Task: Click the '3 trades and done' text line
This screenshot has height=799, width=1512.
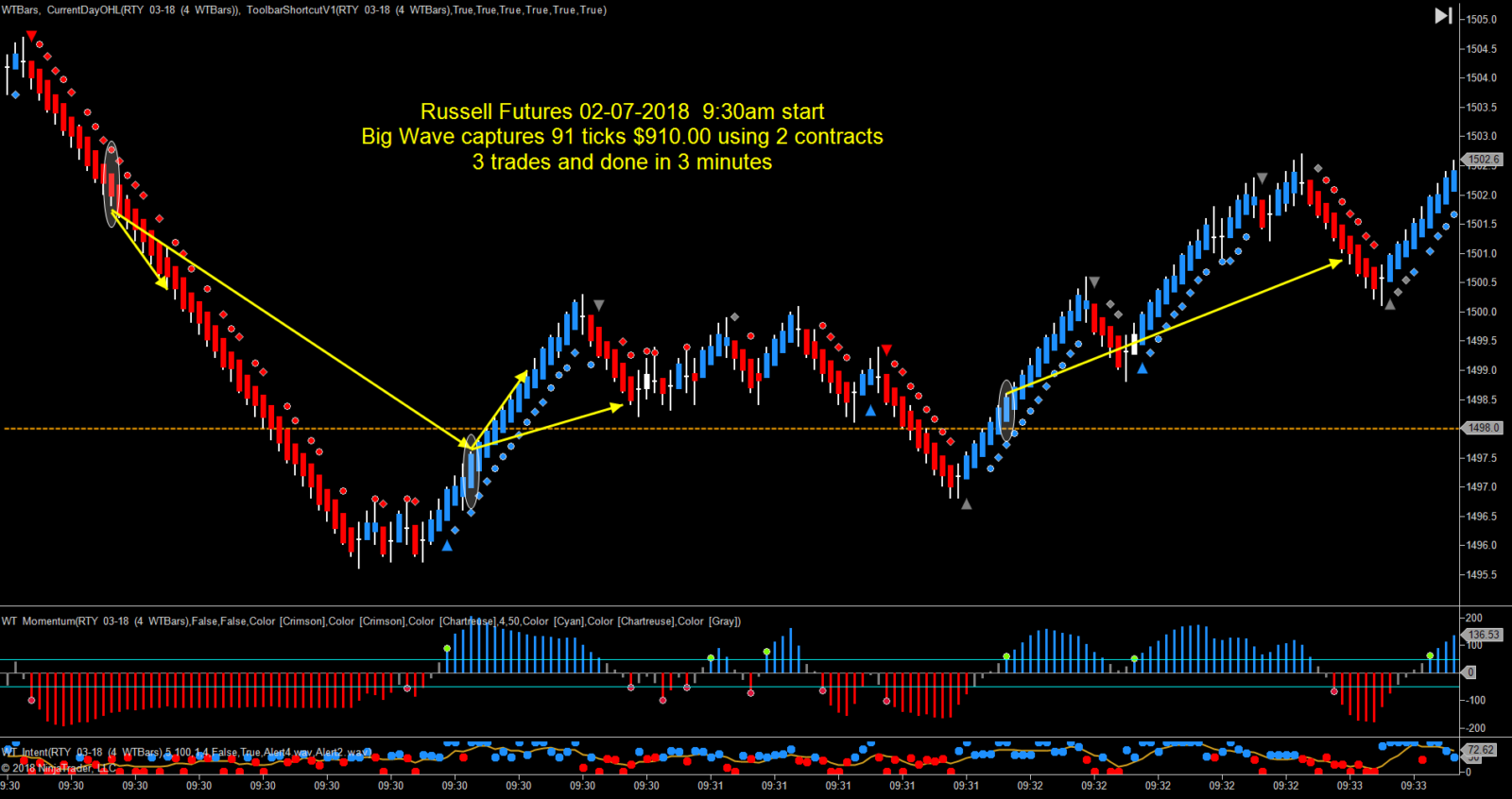Action: tap(622, 162)
